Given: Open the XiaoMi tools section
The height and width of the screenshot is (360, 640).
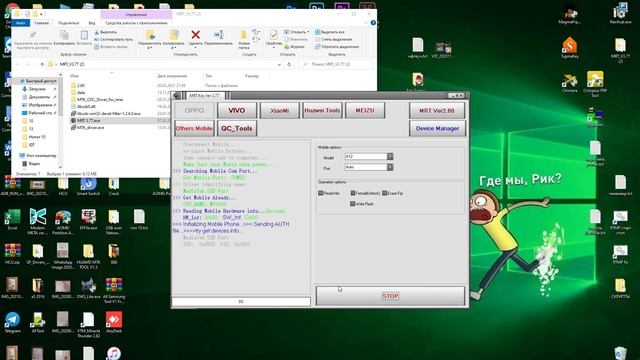Looking at the screenshot, I should [x=280, y=111].
